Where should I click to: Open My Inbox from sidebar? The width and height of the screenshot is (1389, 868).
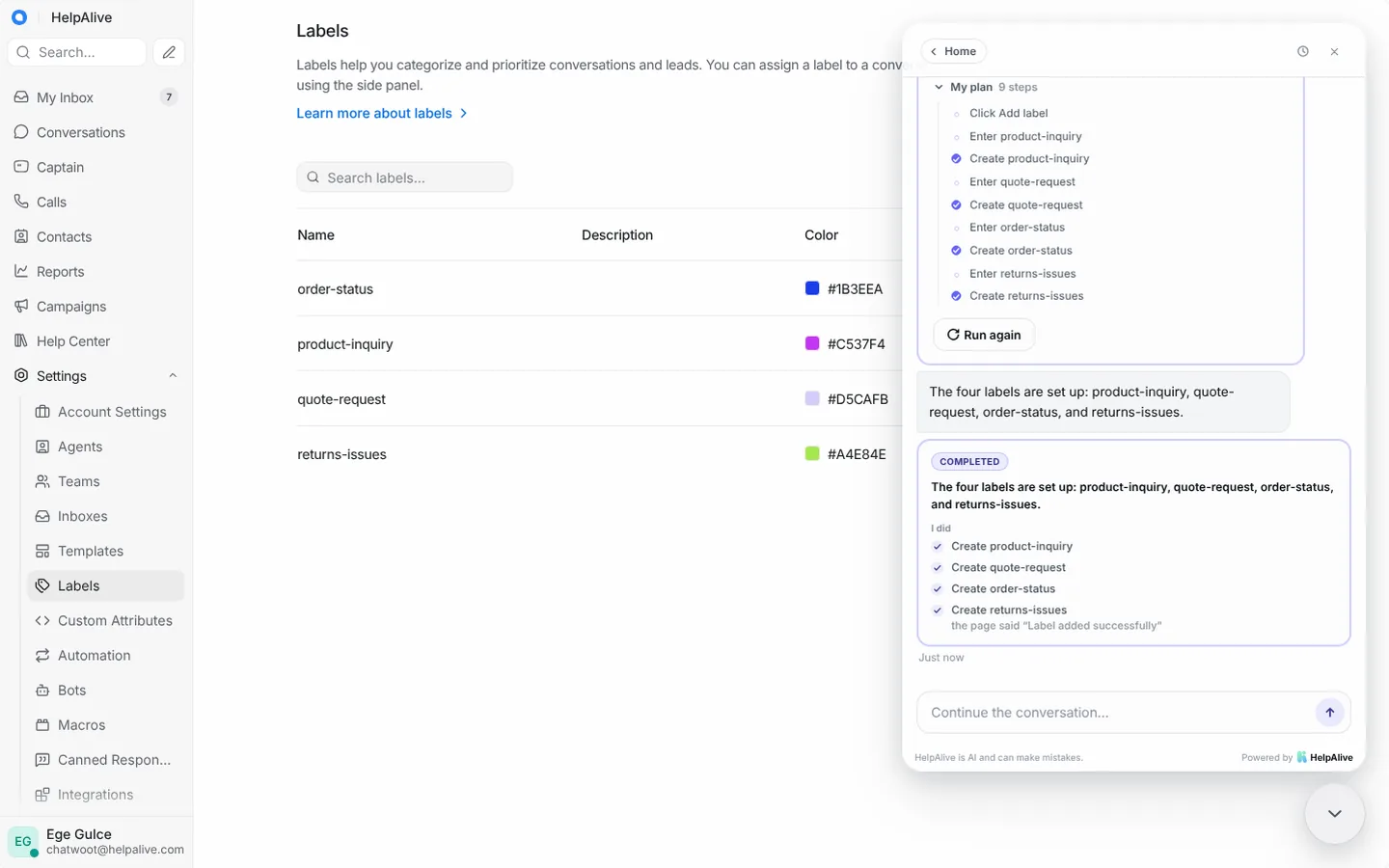point(96,97)
